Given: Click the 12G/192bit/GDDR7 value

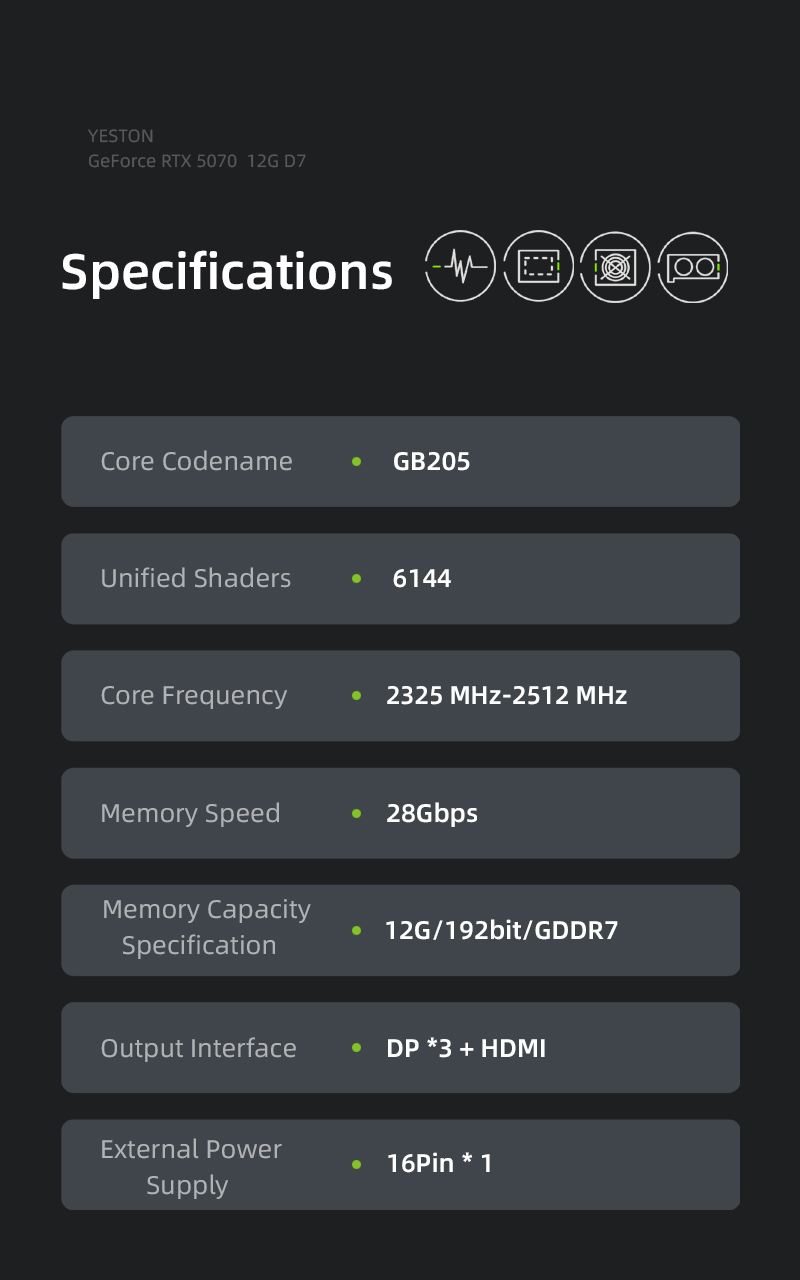Looking at the screenshot, I should coord(501,931).
